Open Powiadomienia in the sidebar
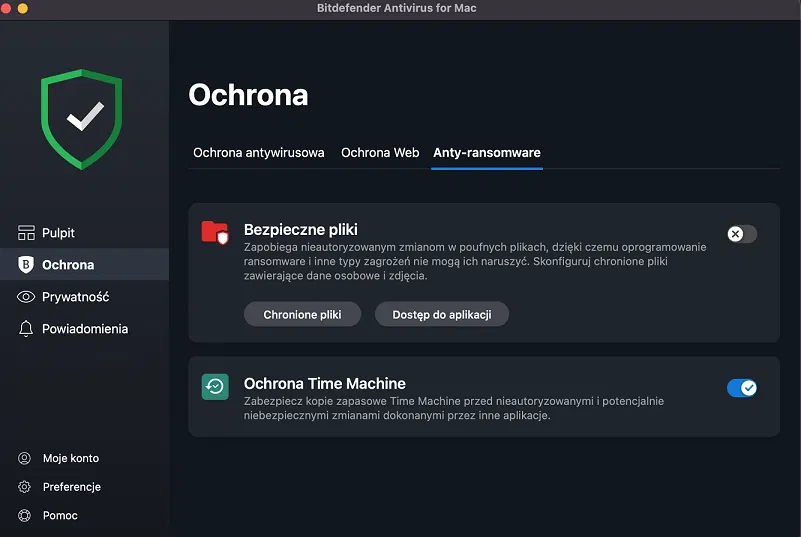 pos(84,329)
